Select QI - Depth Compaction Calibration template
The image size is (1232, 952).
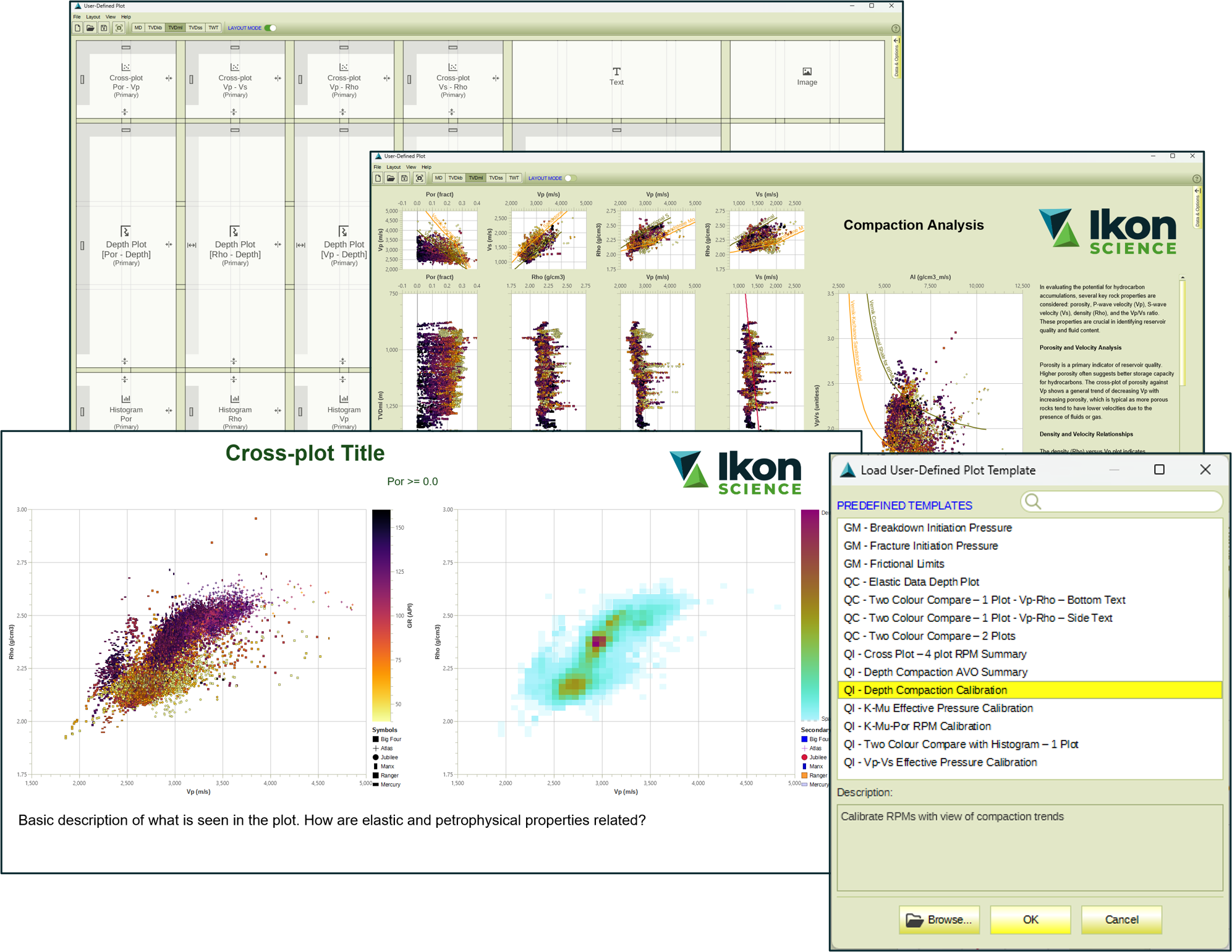tap(1030, 690)
